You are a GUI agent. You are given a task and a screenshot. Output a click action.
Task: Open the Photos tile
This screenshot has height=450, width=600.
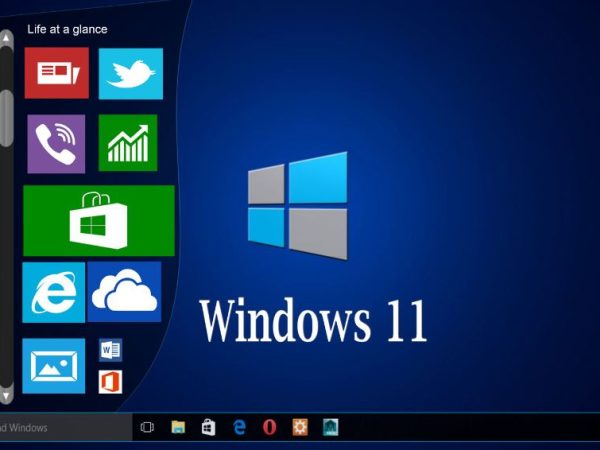pos(54,366)
